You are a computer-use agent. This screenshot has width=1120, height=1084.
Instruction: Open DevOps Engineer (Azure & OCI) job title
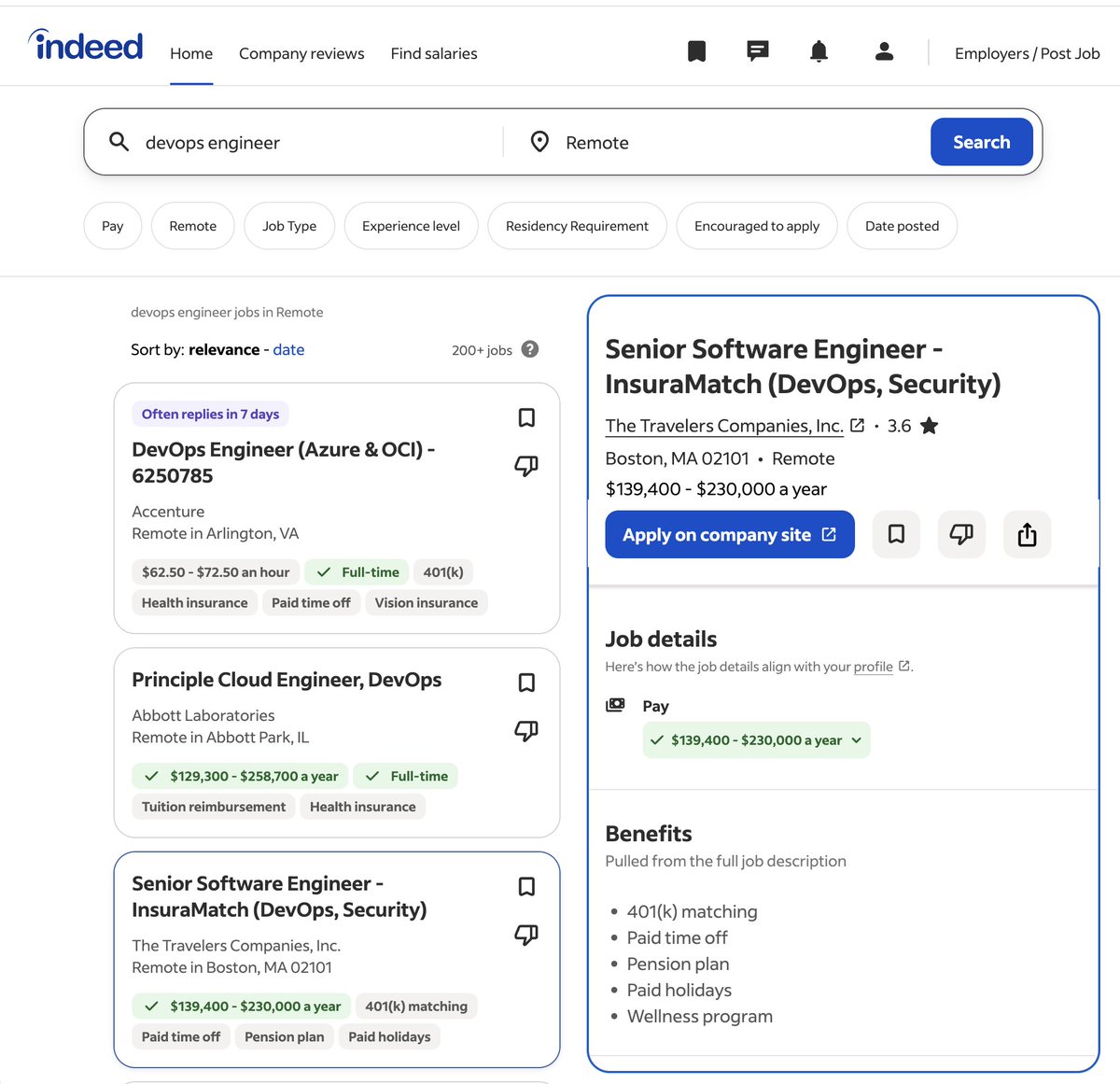(284, 462)
